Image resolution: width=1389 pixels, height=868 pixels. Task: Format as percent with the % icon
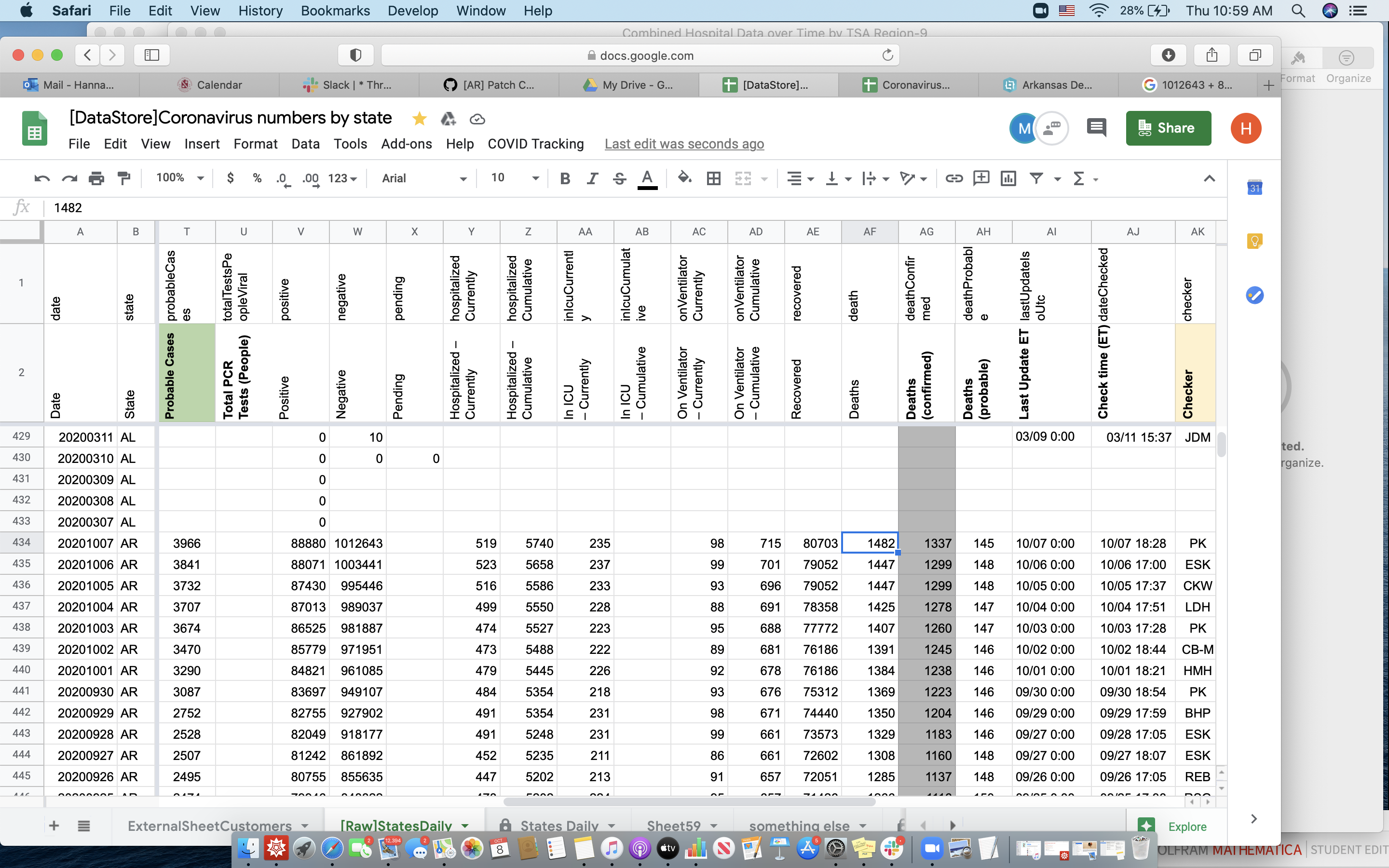pyautogui.click(x=257, y=178)
